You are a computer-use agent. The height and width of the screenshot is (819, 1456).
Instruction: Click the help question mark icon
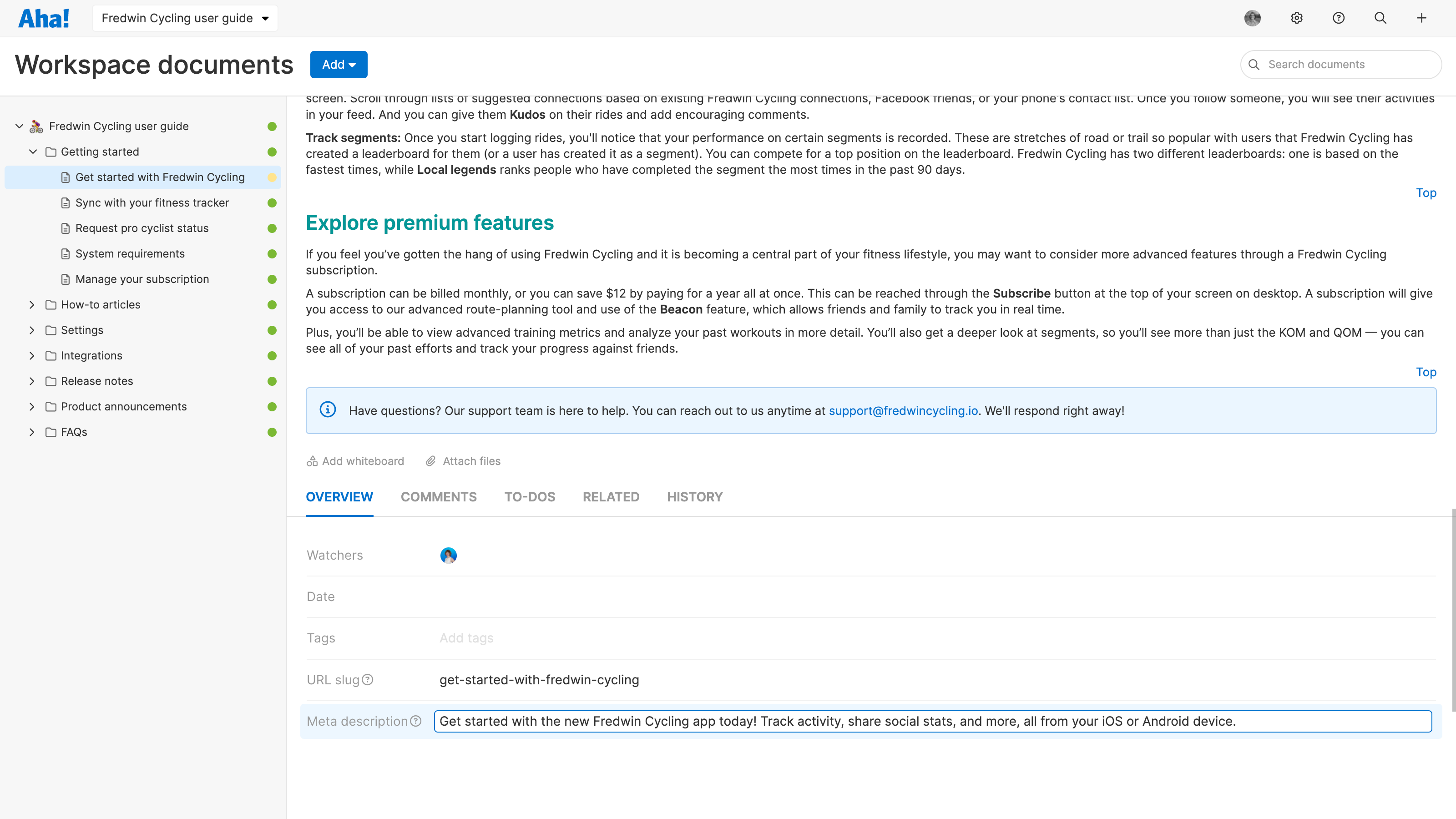point(1339,18)
